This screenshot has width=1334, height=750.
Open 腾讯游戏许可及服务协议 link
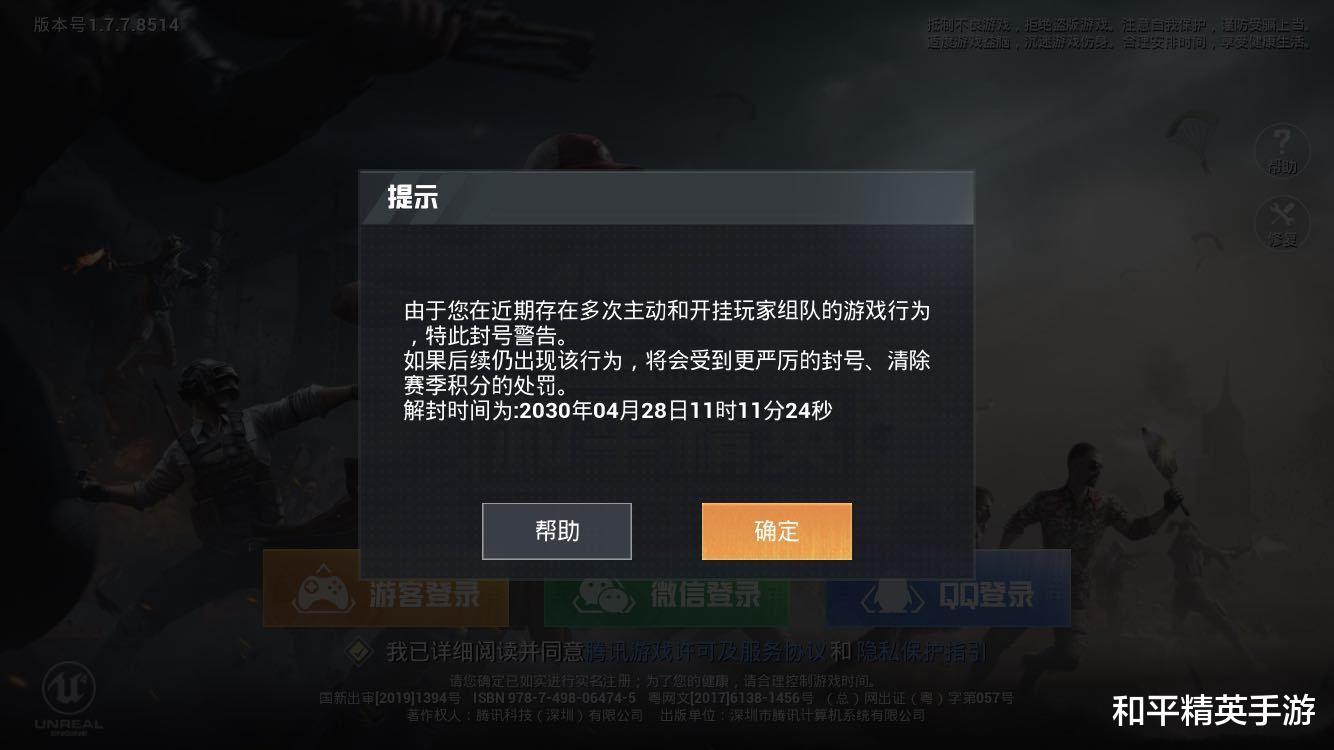pos(706,653)
